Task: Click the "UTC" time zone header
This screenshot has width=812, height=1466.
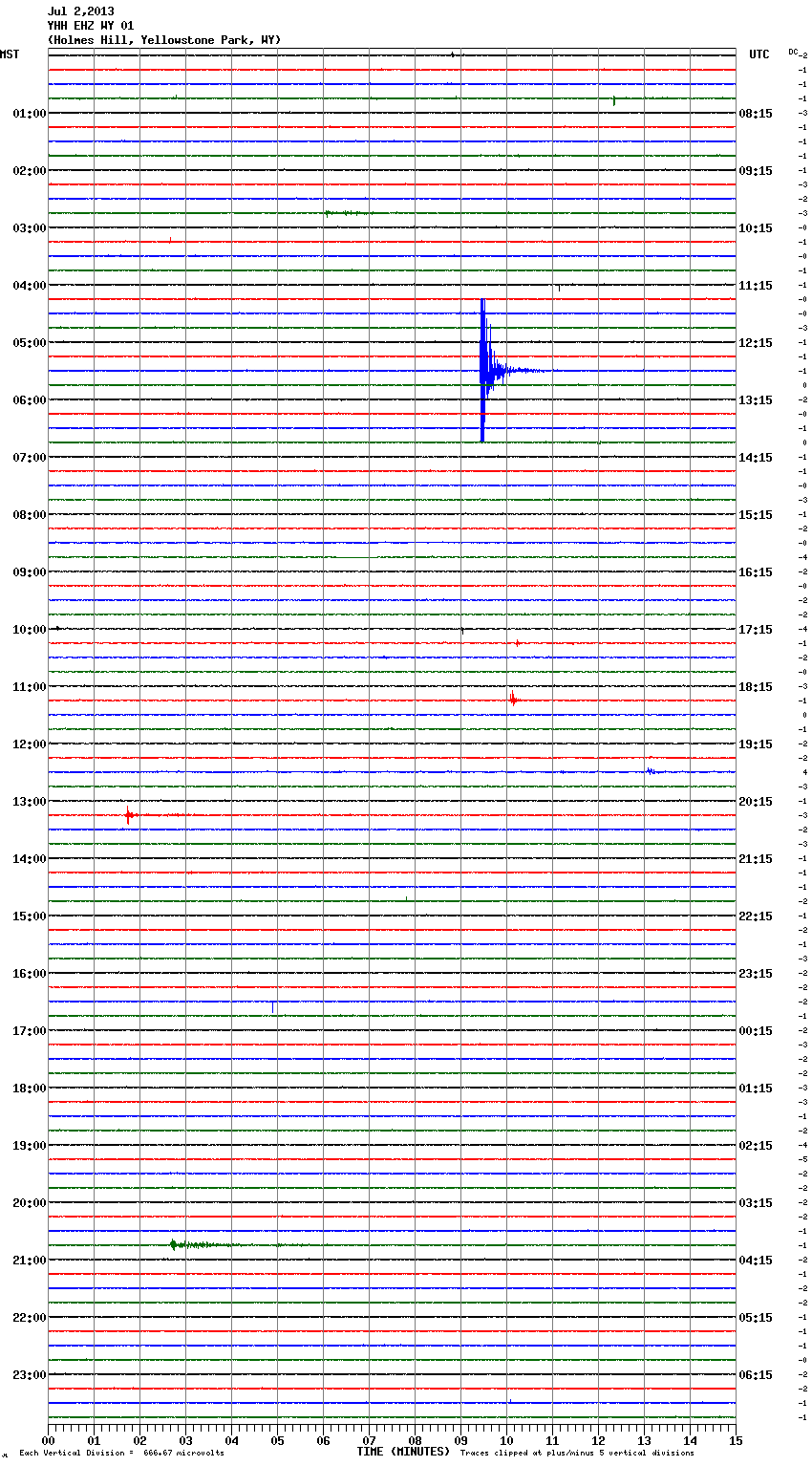Action: 759,54
